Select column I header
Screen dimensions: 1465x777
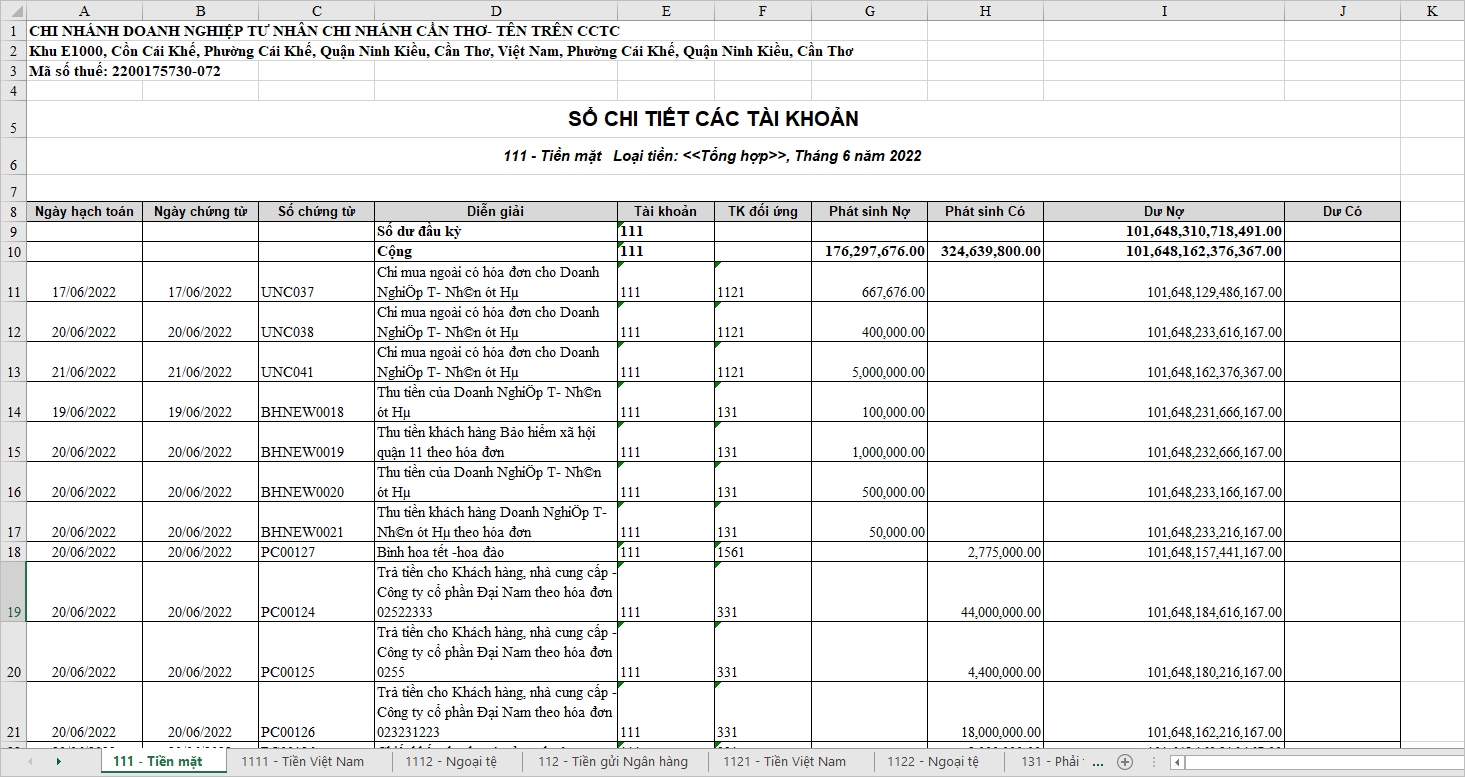pos(1164,10)
